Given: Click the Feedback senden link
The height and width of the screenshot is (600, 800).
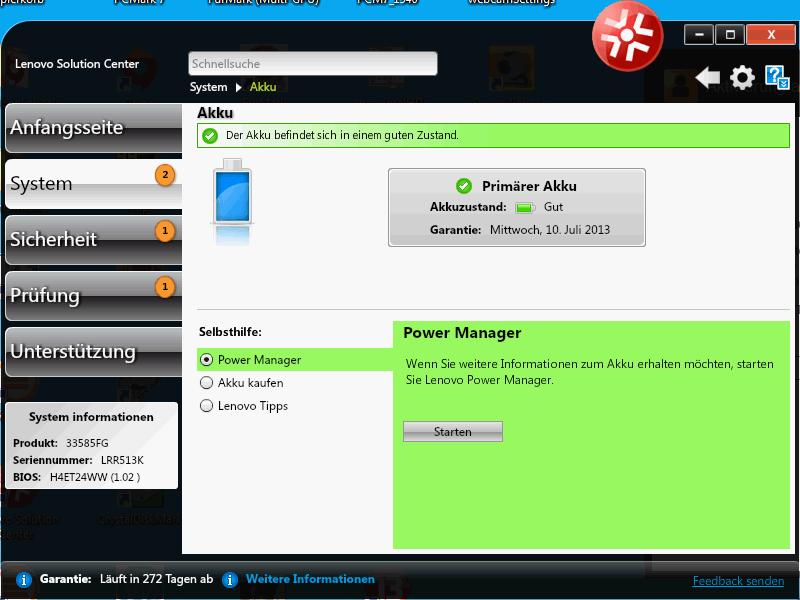Looking at the screenshot, I should click(738, 581).
